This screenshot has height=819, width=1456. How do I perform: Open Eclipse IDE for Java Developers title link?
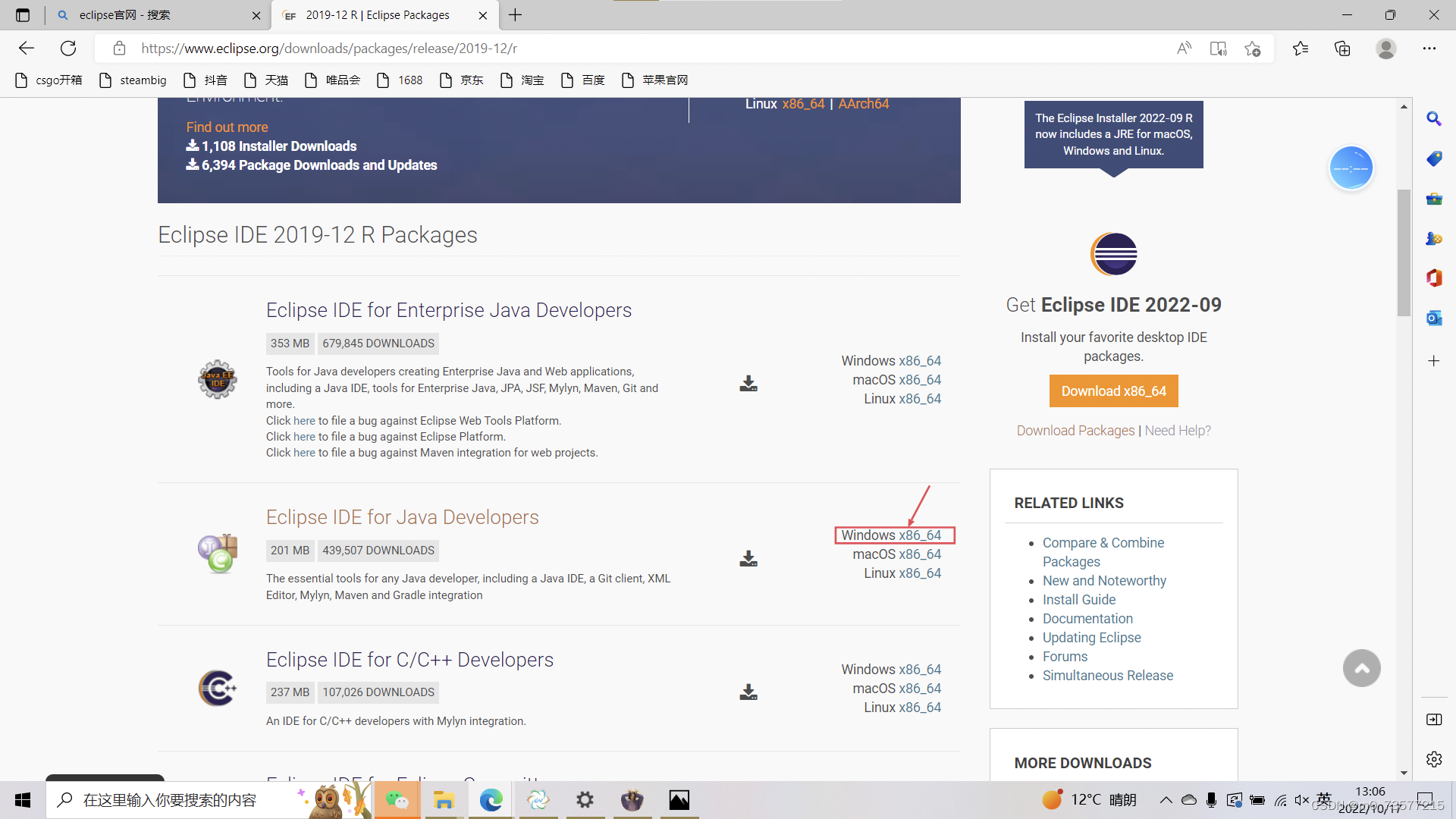pos(403,517)
